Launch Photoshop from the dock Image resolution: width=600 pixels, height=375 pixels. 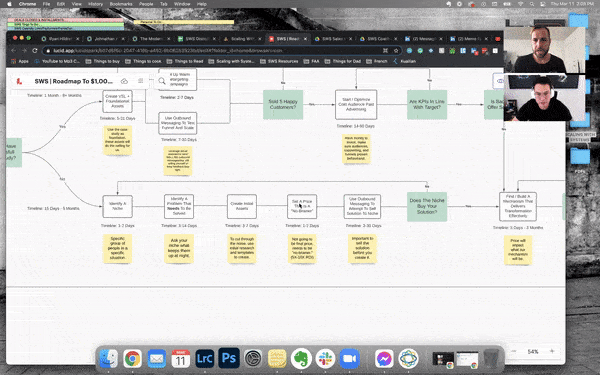click(229, 359)
